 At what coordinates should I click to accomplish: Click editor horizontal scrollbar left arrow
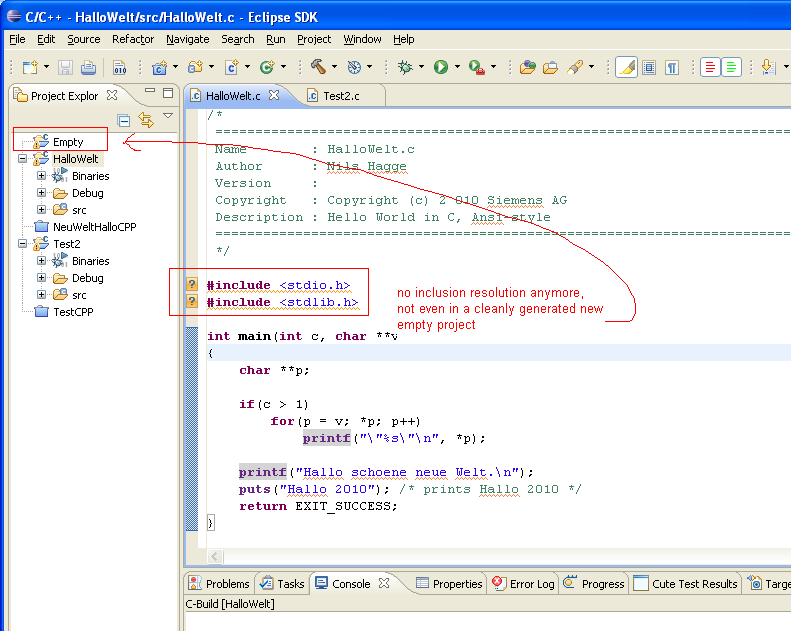214,556
